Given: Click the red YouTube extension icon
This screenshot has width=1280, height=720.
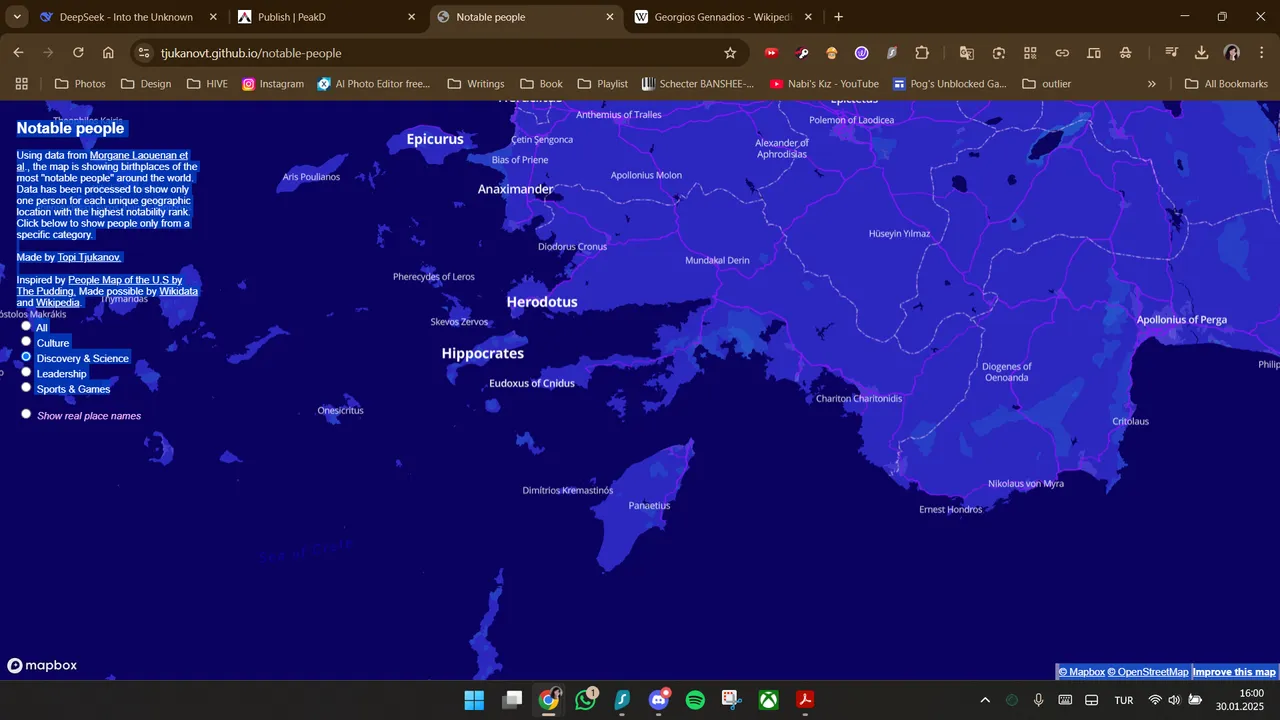Looking at the screenshot, I should tap(771, 53).
